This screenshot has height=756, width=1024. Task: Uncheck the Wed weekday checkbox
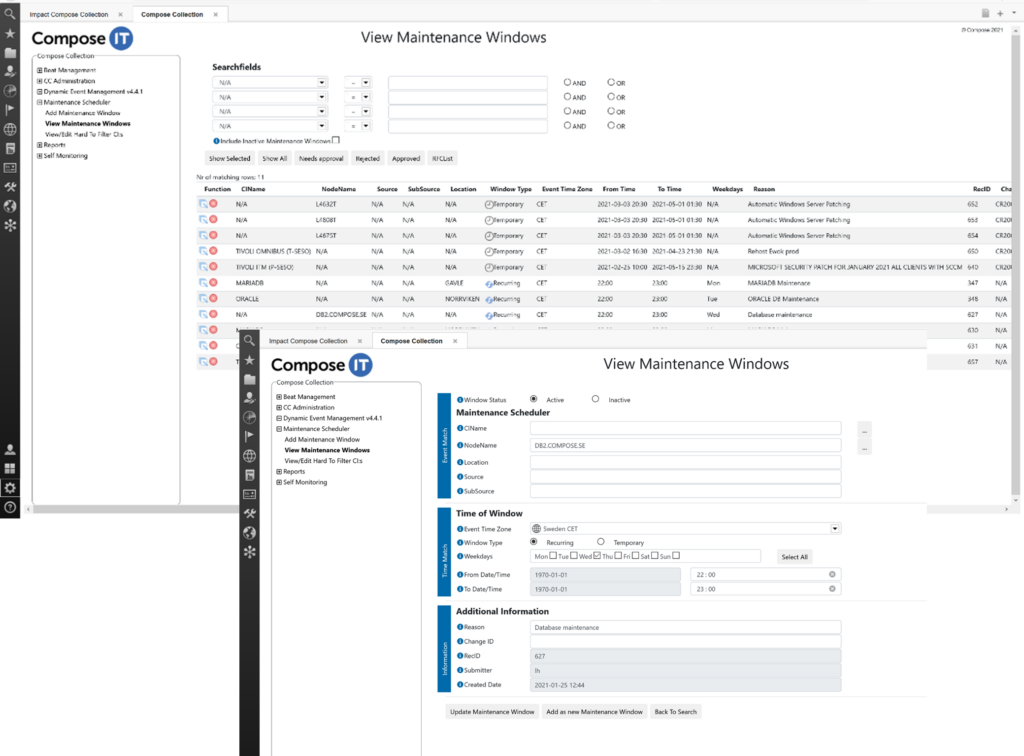pyautogui.click(x=597, y=556)
